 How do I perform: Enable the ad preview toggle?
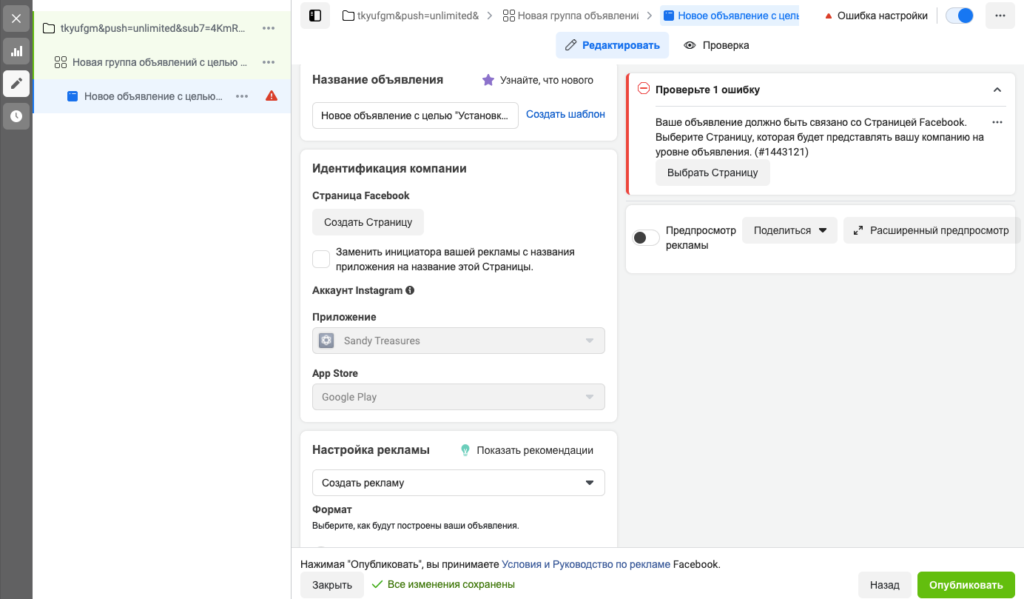pos(646,238)
